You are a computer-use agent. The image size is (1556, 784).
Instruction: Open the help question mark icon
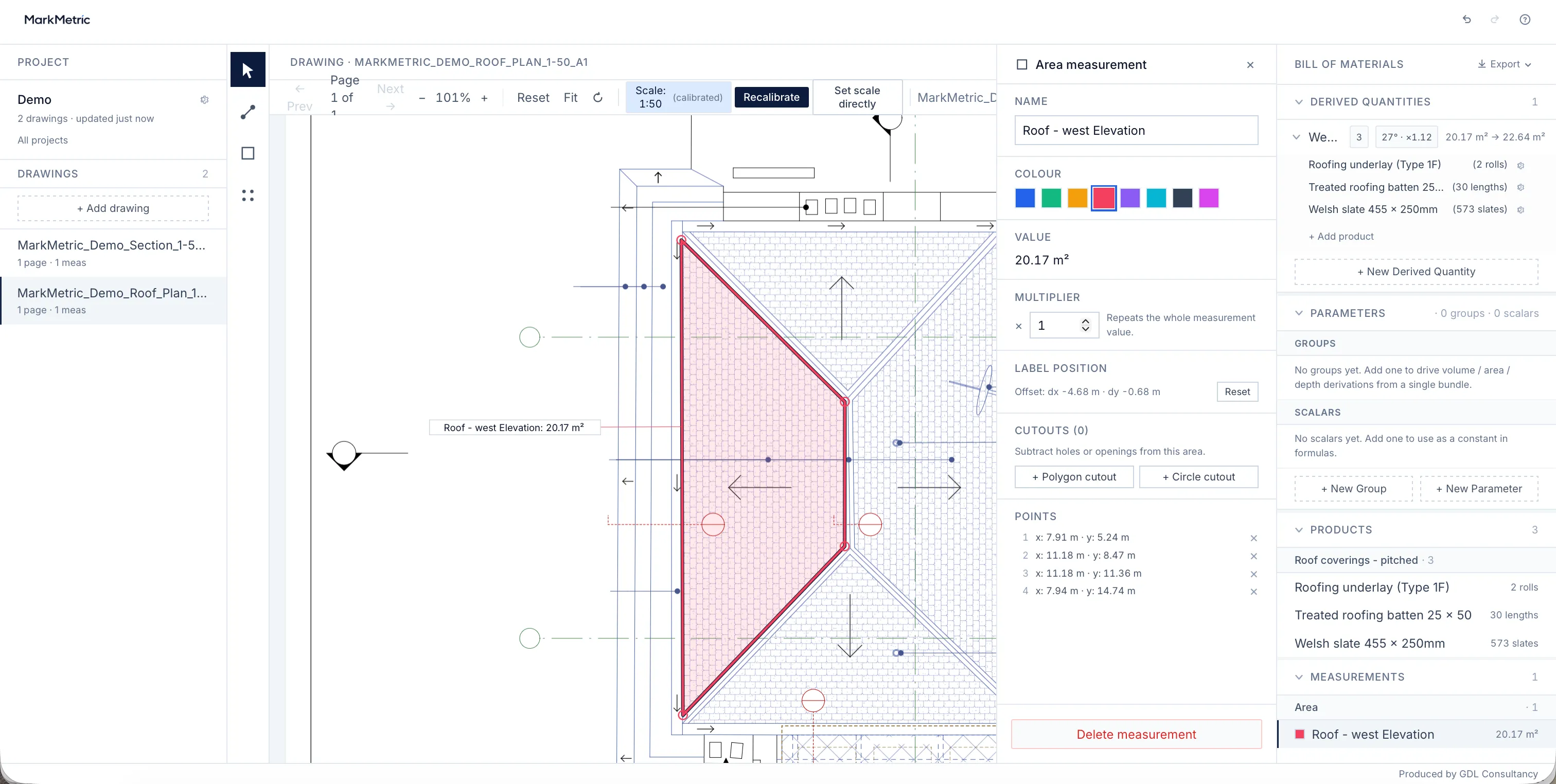(1525, 20)
